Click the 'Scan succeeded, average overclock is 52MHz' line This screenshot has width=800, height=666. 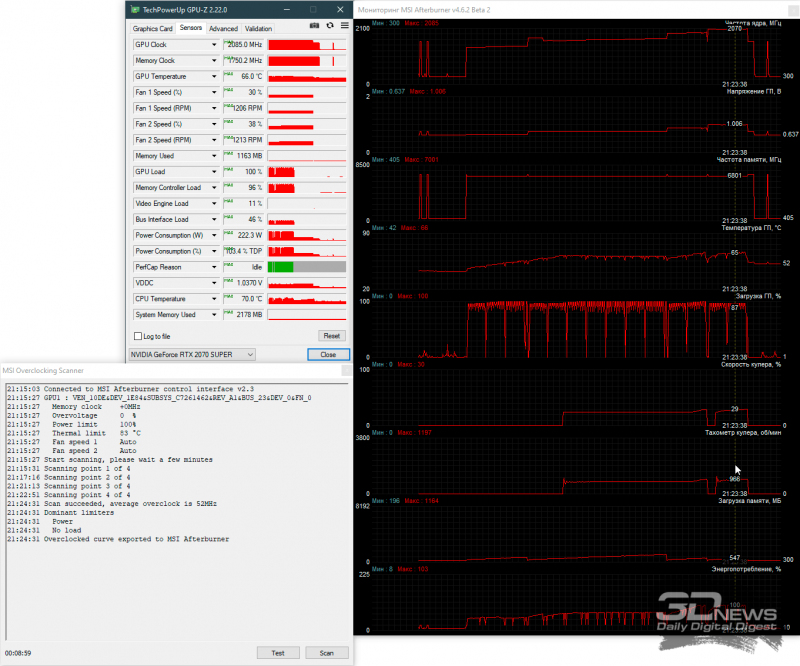tap(112, 504)
